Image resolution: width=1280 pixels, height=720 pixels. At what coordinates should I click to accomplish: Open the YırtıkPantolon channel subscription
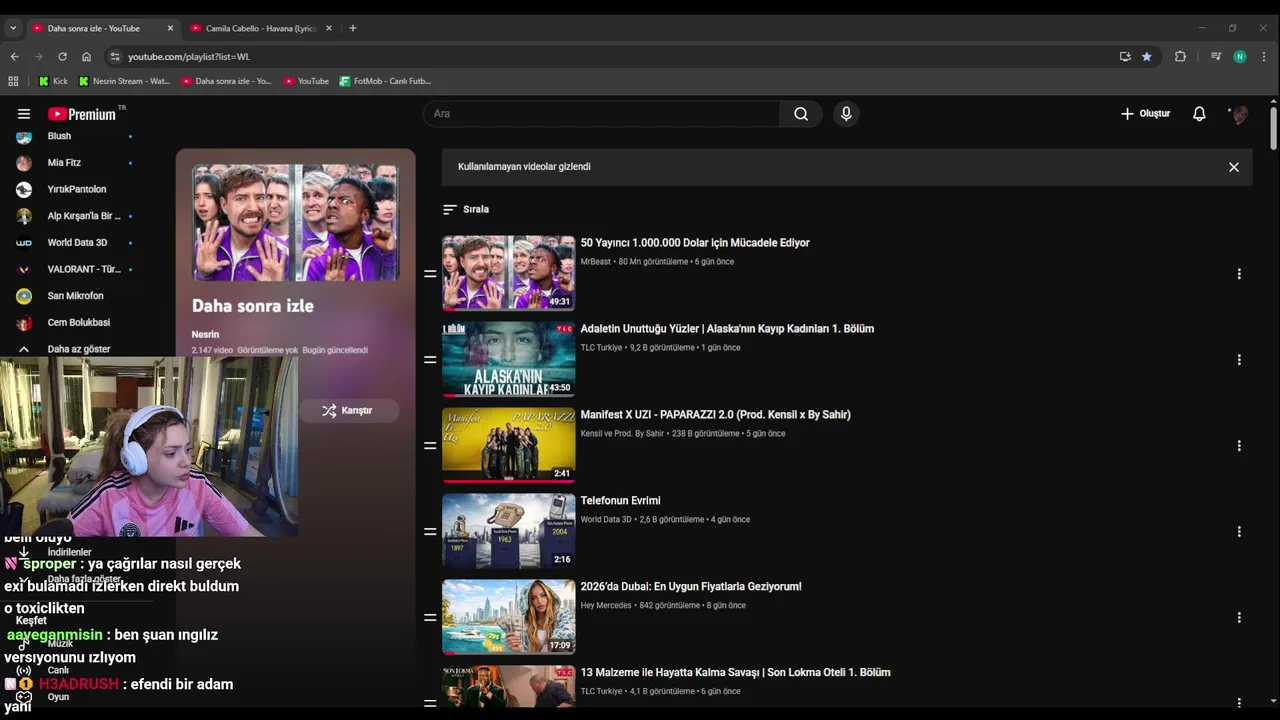coord(75,189)
